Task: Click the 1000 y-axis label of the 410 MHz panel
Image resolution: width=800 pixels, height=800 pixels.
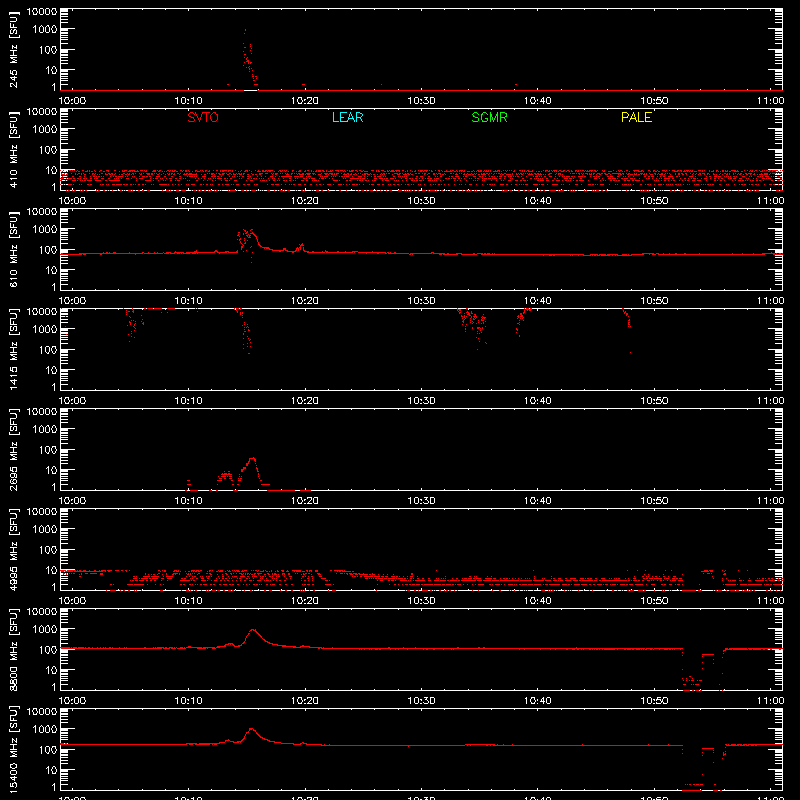Action: 44,130
